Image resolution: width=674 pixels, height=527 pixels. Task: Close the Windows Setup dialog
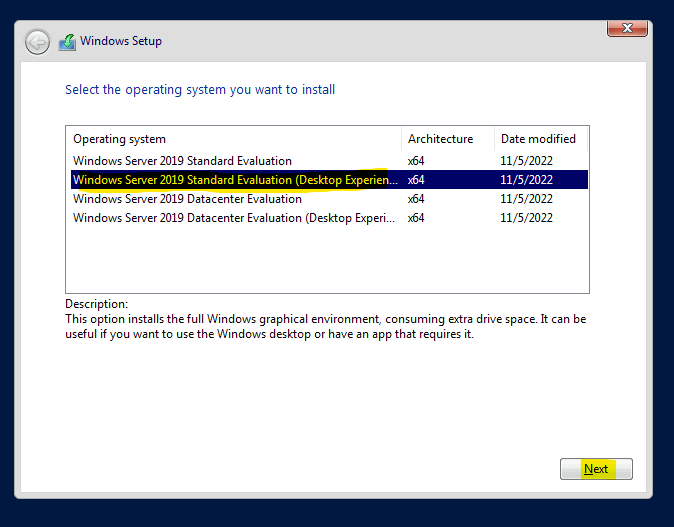(627, 28)
